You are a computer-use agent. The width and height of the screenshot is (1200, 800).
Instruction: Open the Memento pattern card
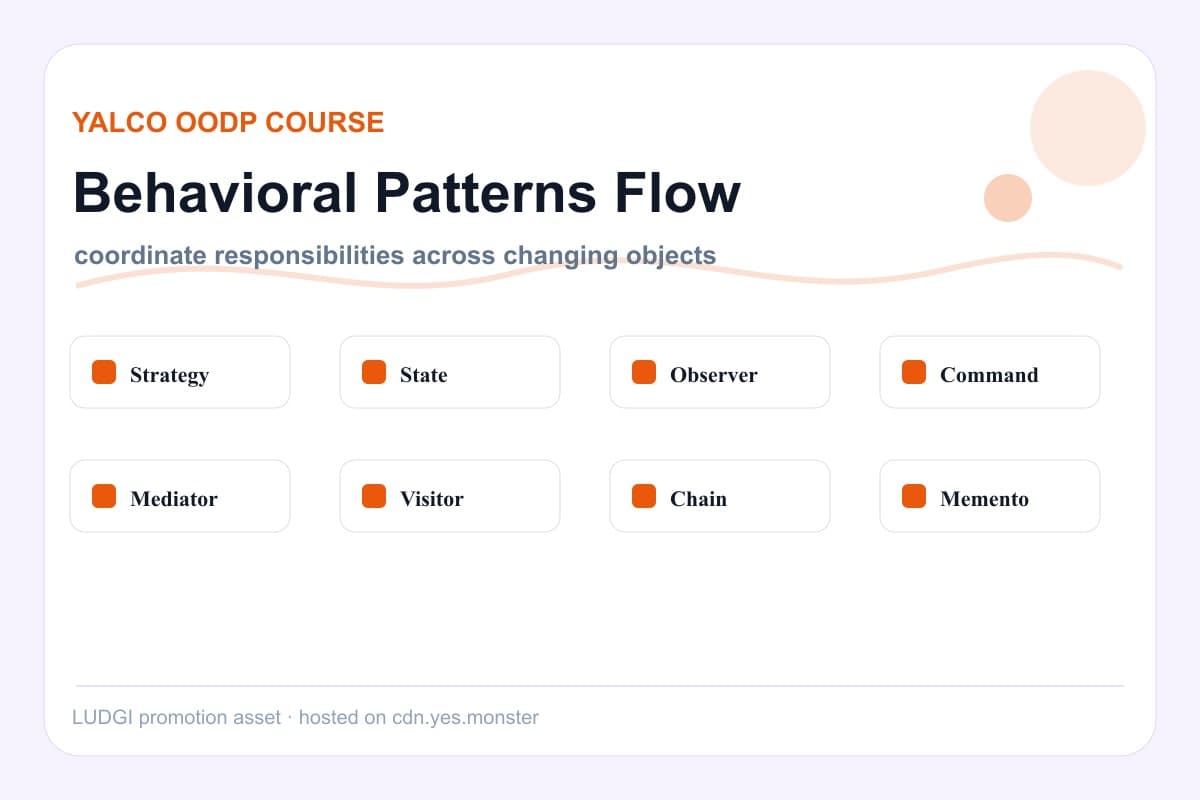coord(990,496)
